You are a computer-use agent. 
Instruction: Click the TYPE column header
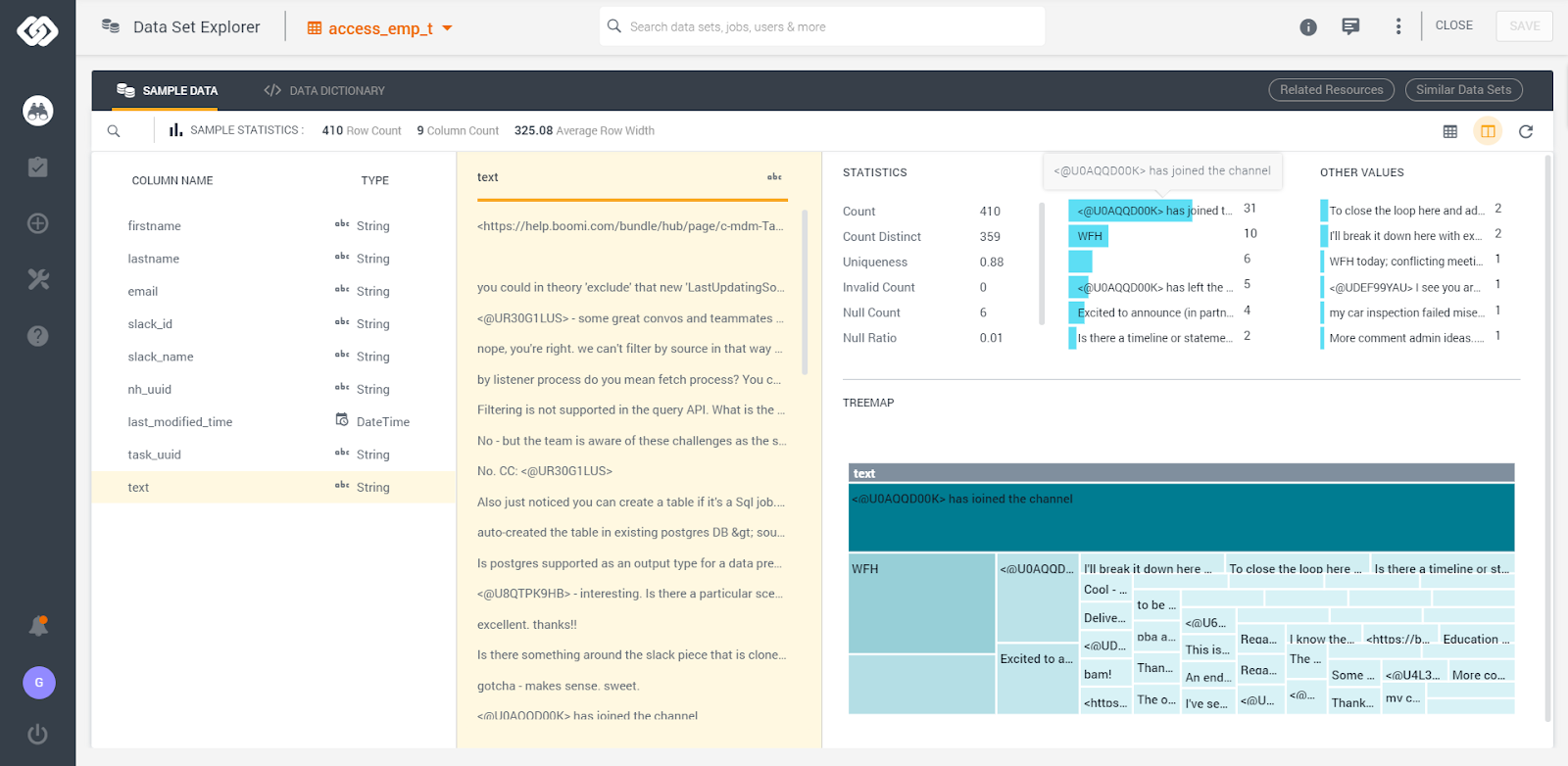(374, 180)
